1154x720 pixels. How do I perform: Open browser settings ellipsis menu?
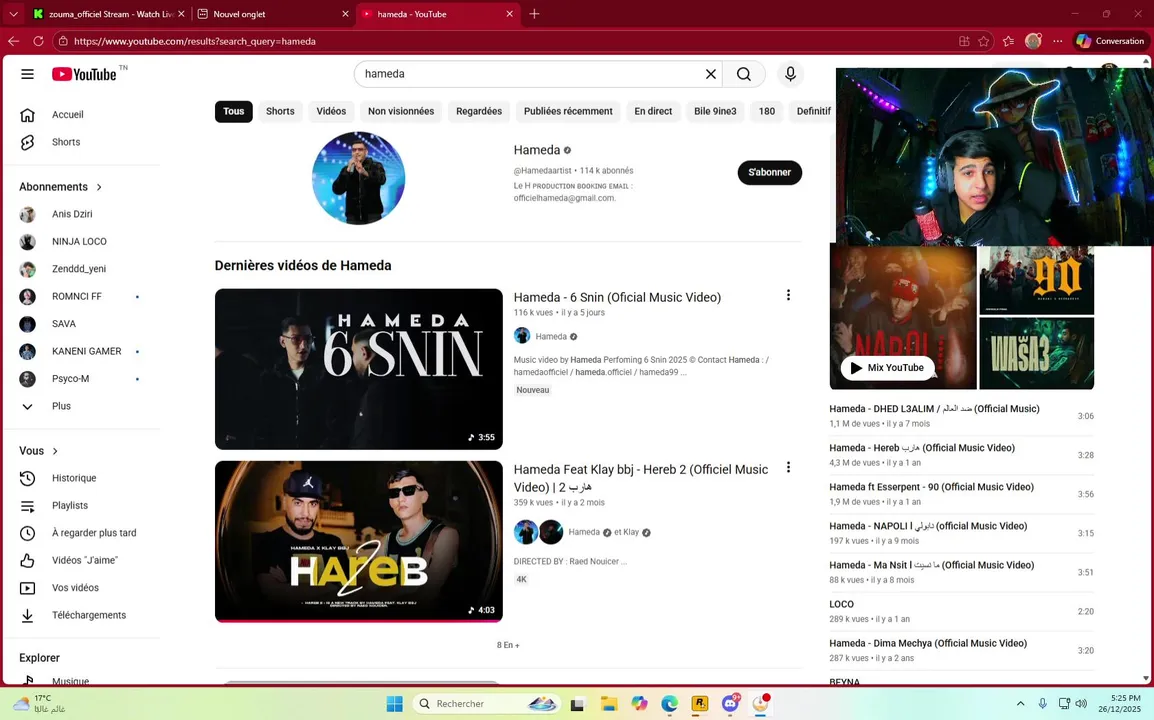pyautogui.click(x=1058, y=41)
